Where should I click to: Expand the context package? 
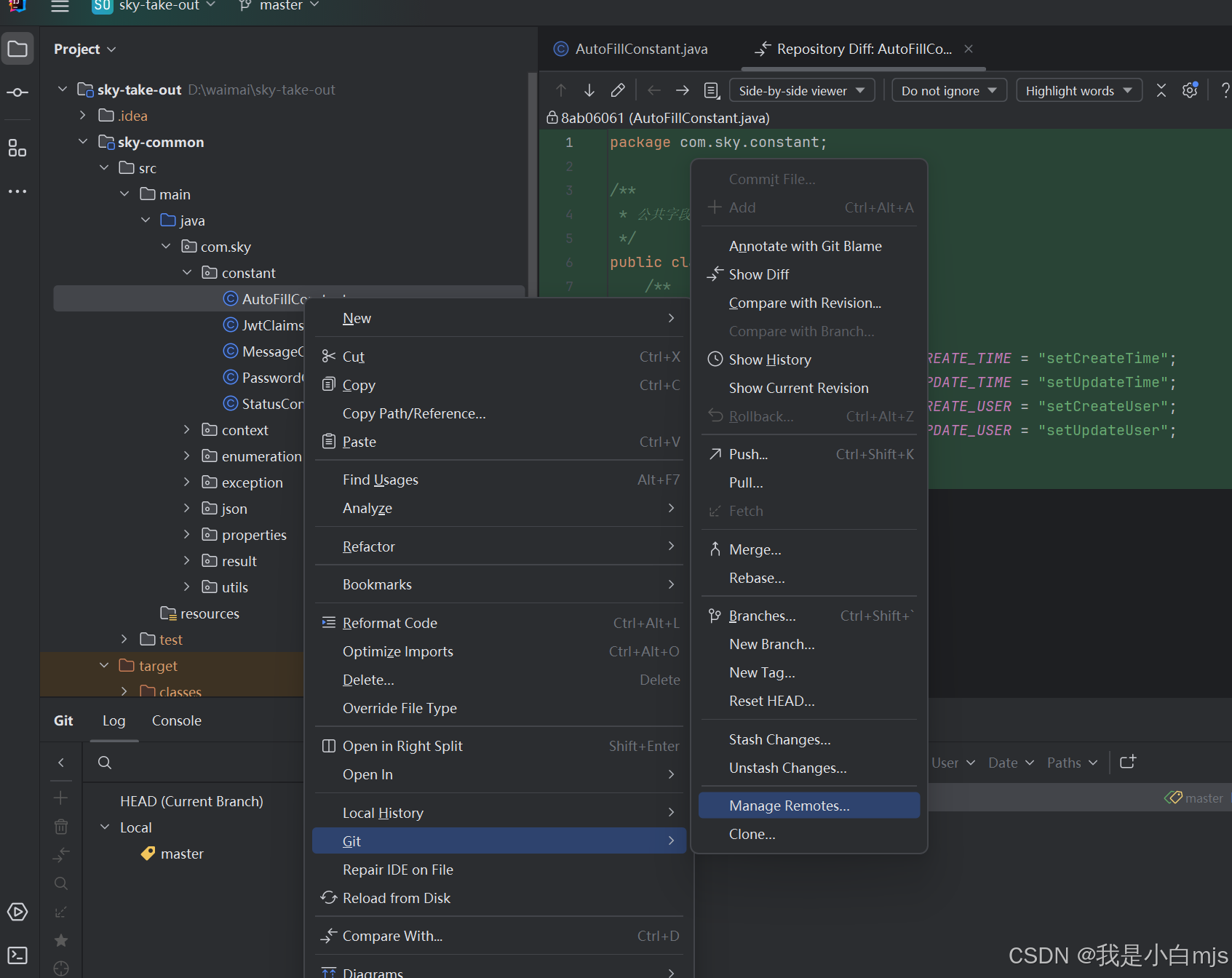[187, 429]
